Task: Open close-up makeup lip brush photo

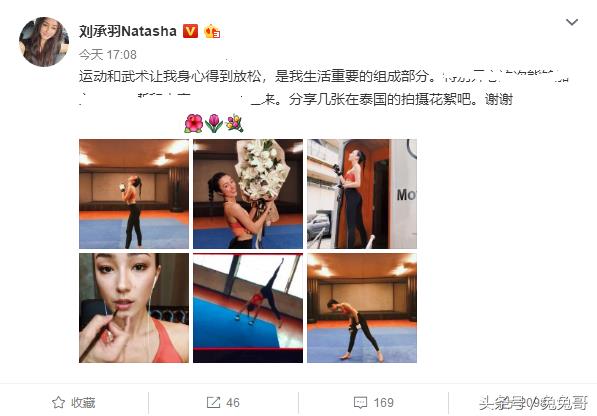Action: coord(134,308)
